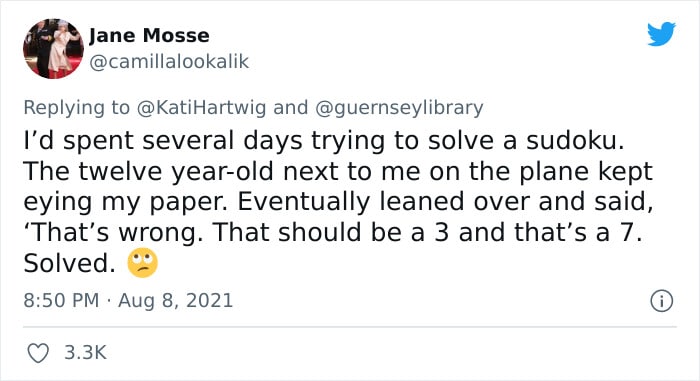Click the 'Replying to' label text
The width and height of the screenshot is (700, 381).
pos(76,108)
